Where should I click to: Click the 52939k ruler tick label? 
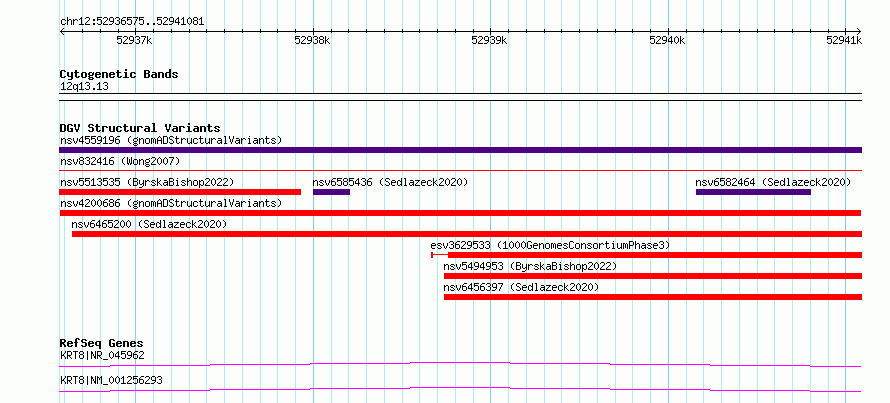(490, 40)
